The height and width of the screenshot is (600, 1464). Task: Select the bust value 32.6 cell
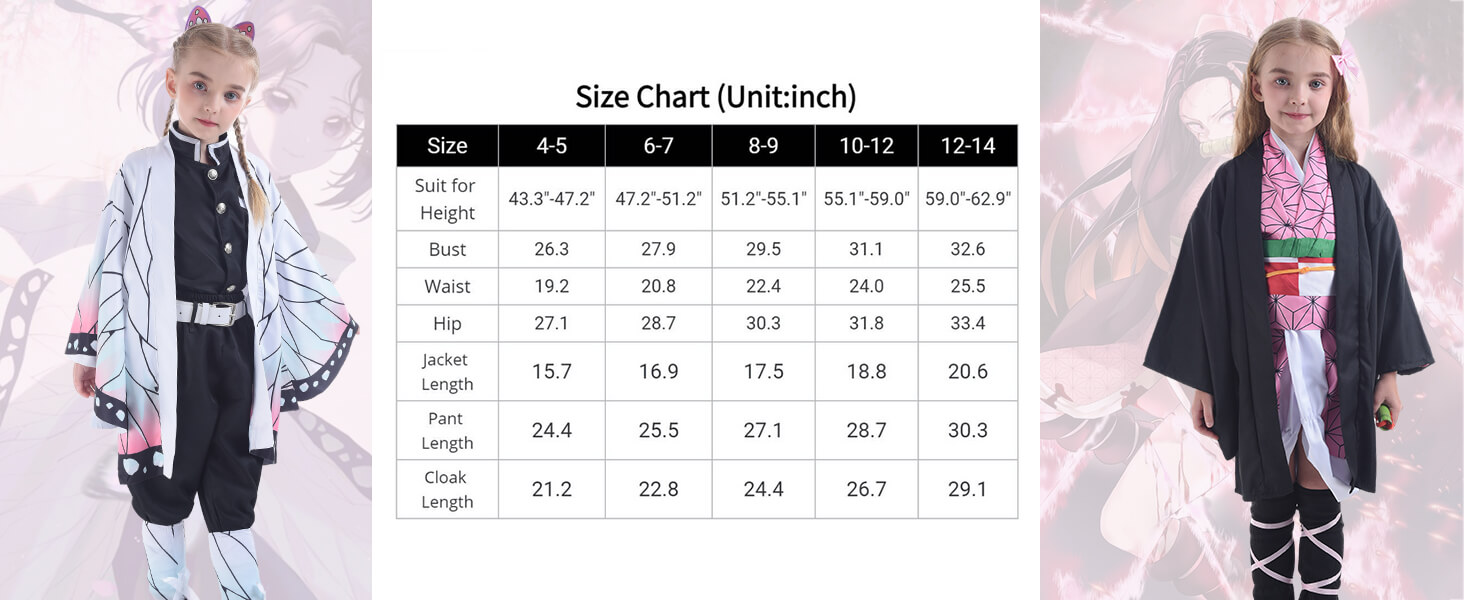[968, 249]
